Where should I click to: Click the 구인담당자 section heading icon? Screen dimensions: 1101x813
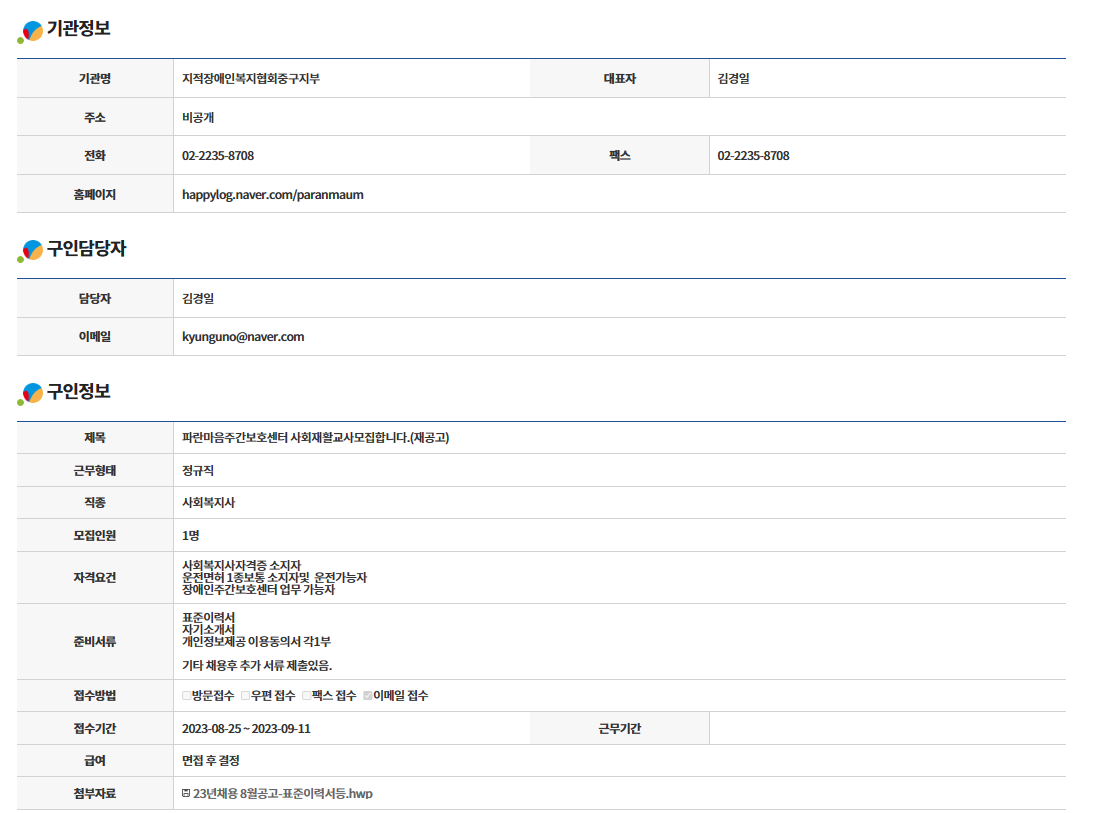pyautogui.click(x=31, y=251)
